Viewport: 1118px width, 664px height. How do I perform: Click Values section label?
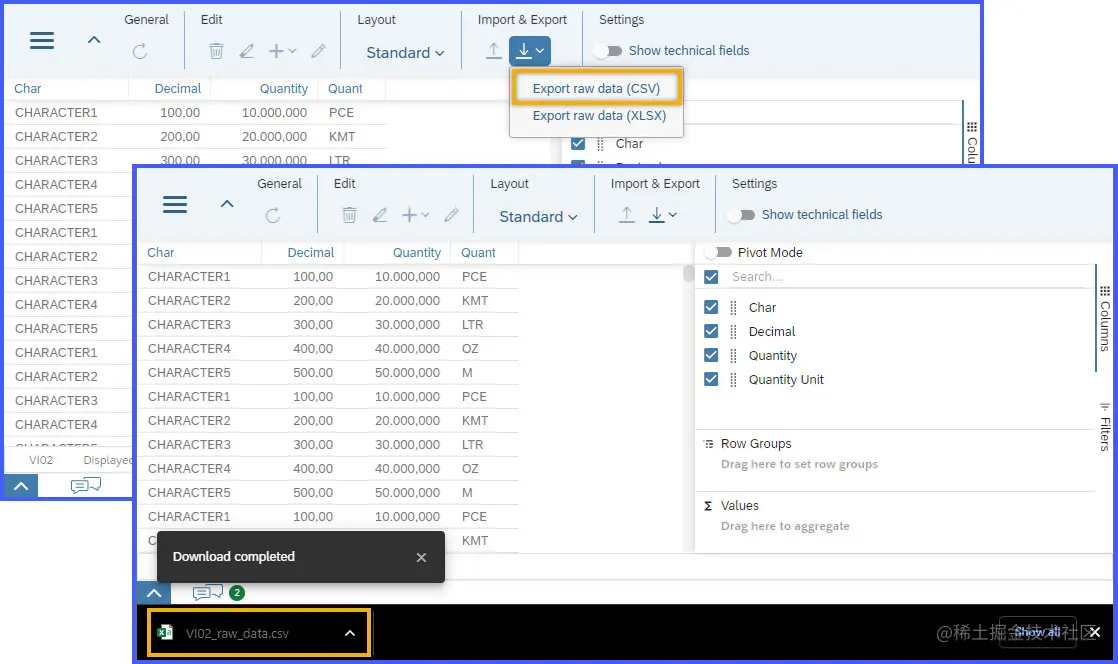(739, 506)
